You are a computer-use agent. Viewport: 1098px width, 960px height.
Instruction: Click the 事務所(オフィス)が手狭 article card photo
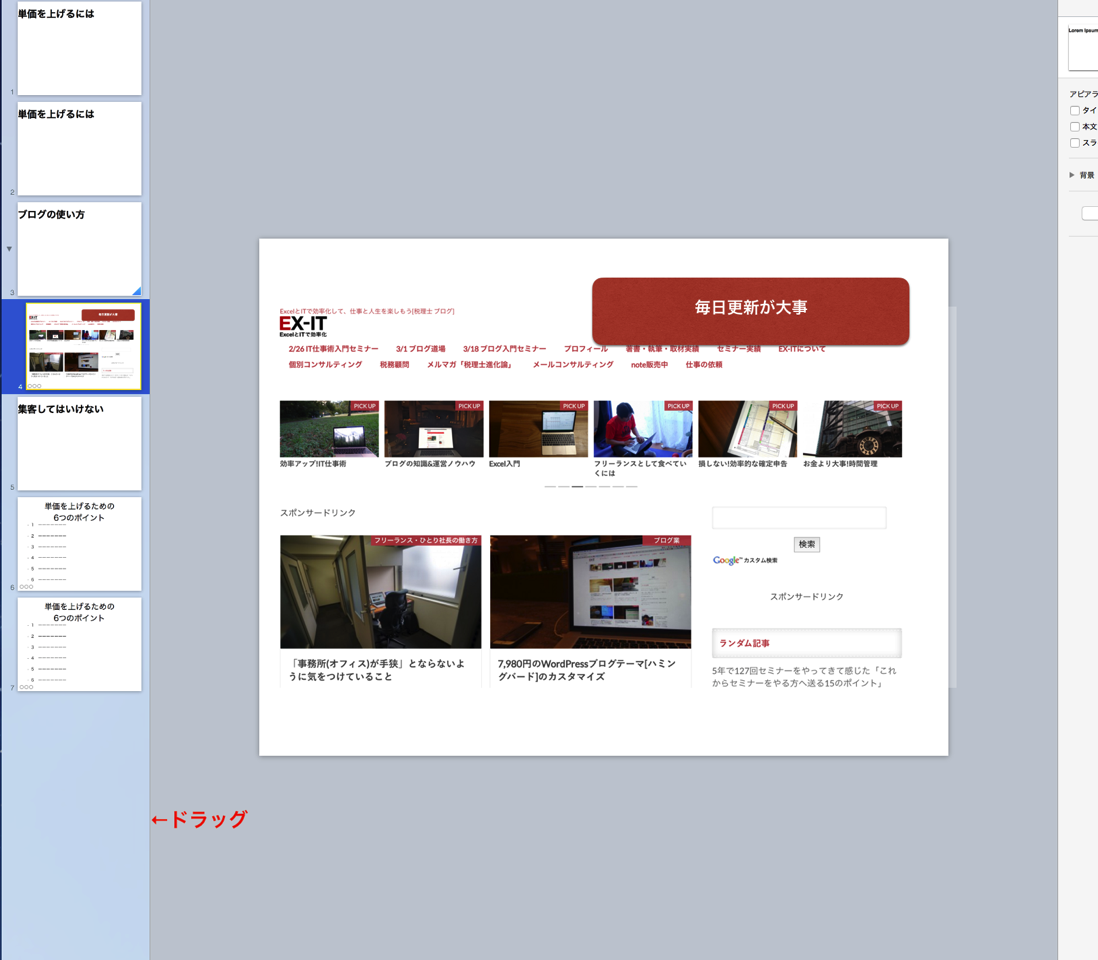point(380,592)
